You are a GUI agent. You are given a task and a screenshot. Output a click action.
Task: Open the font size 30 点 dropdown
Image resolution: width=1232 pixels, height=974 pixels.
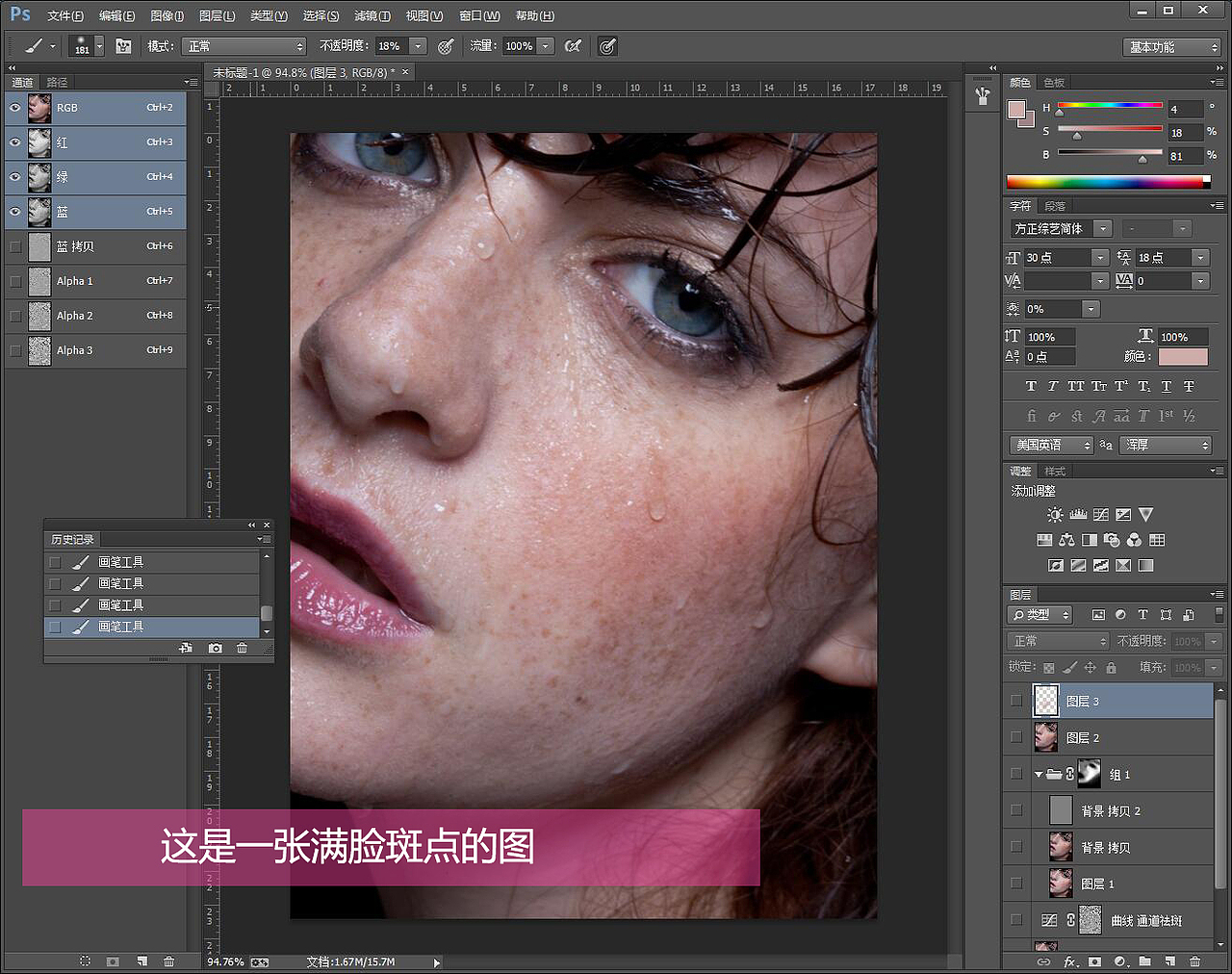click(x=1100, y=257)
